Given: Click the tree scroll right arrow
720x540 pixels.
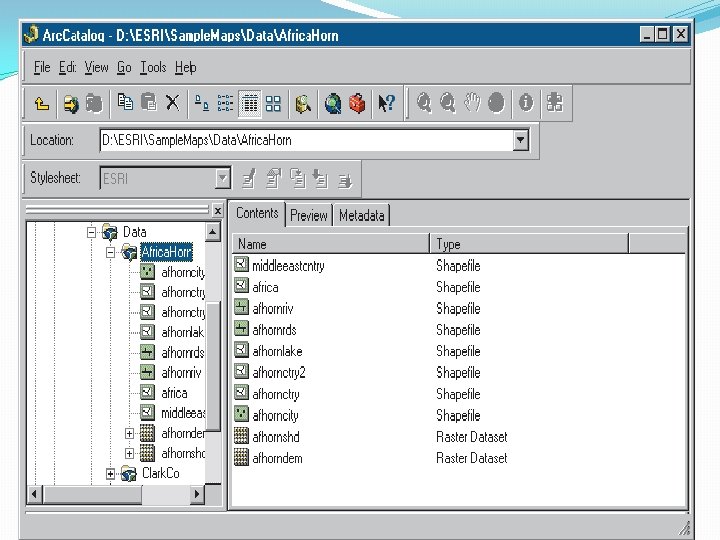Looking at the screenshot, I should 197,494.
